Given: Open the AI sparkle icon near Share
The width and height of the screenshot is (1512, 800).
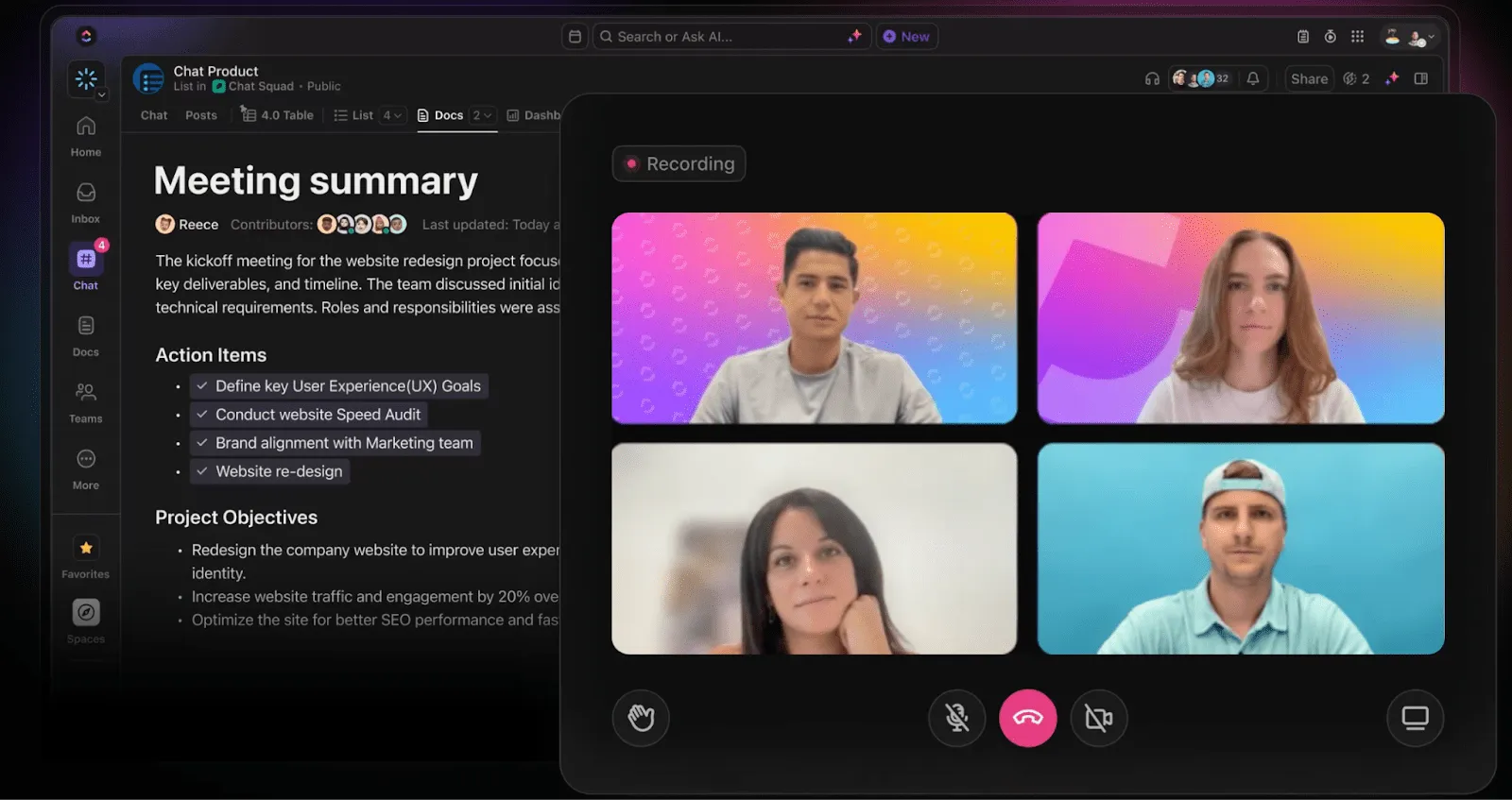Looking at the screenshot, I should [x=1392, y=79].
